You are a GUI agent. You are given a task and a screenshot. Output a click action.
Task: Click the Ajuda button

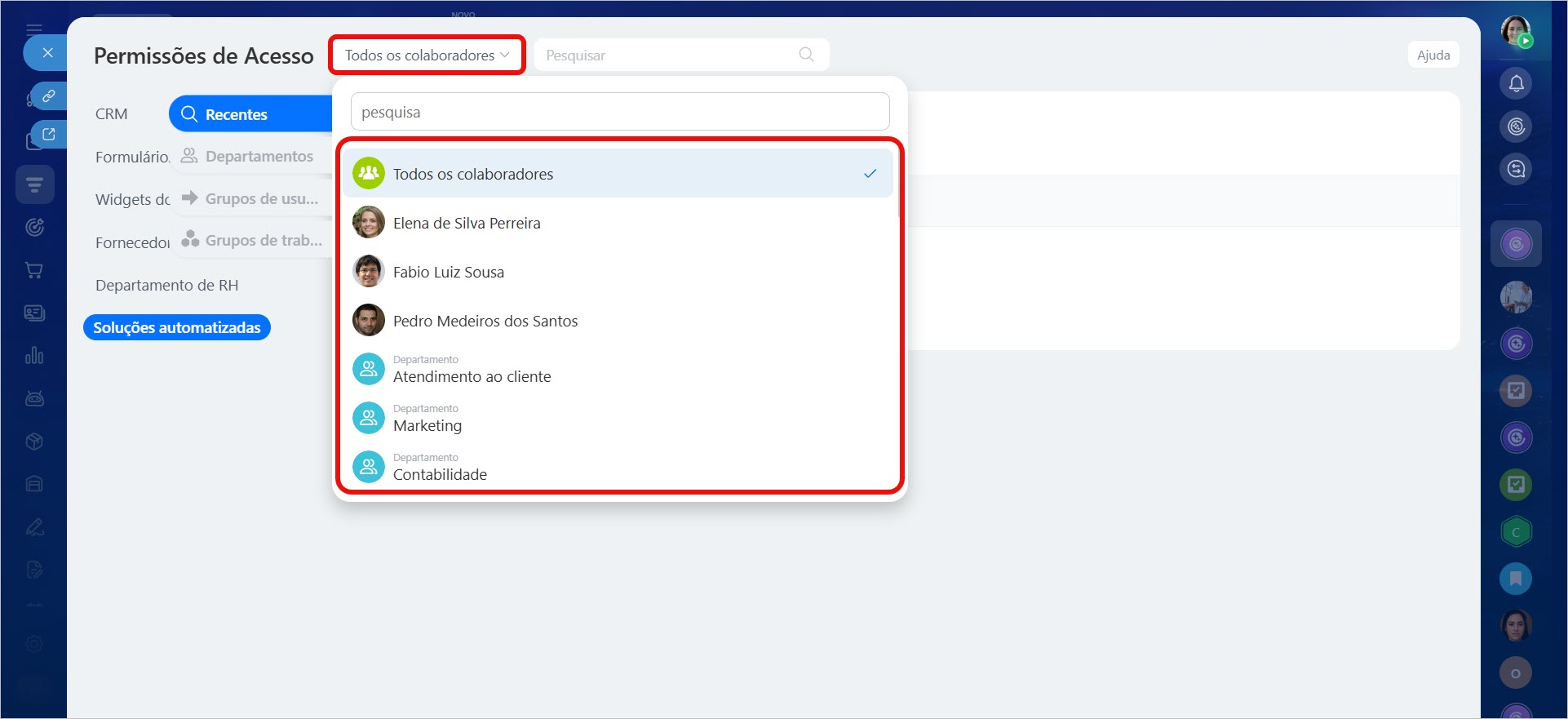[x=1433, y=55]
